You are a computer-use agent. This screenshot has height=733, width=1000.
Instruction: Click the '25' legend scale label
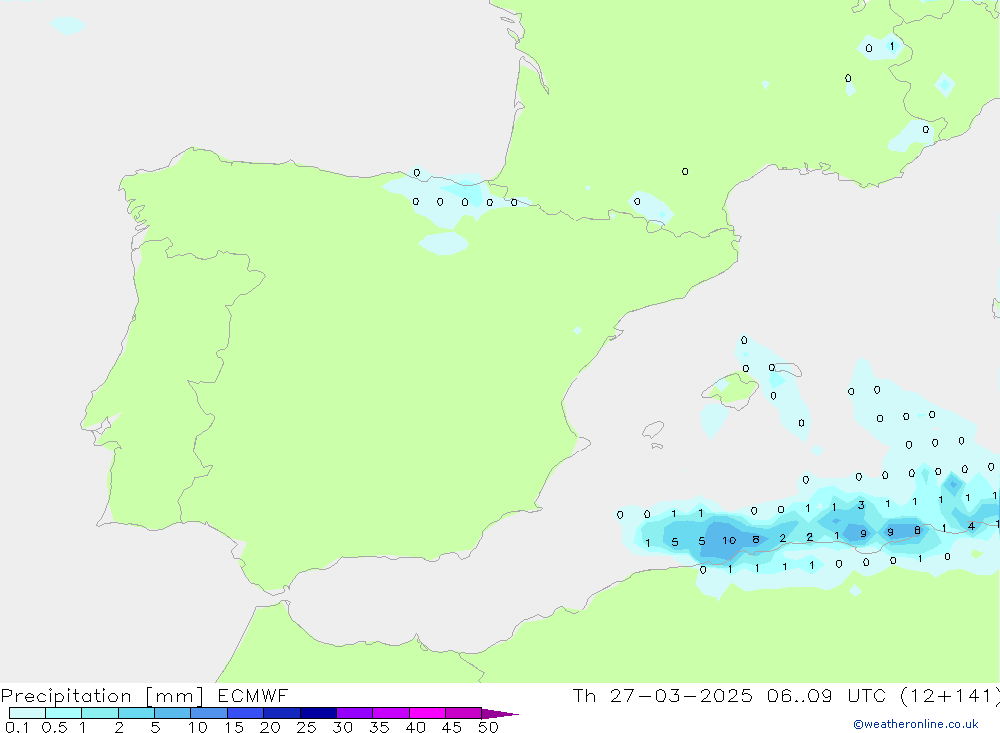point(306,727)
